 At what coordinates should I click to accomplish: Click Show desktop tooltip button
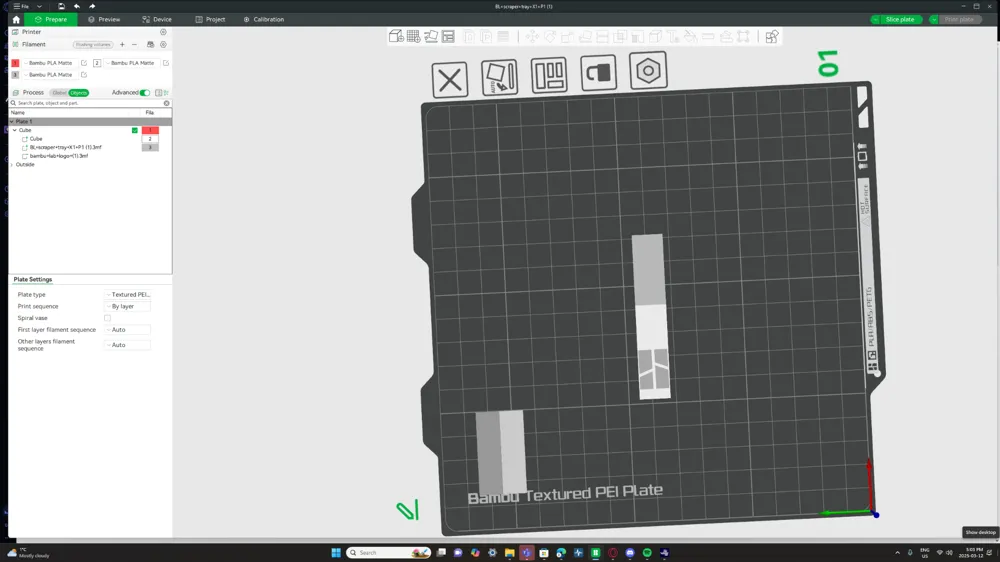click(980, 532)
